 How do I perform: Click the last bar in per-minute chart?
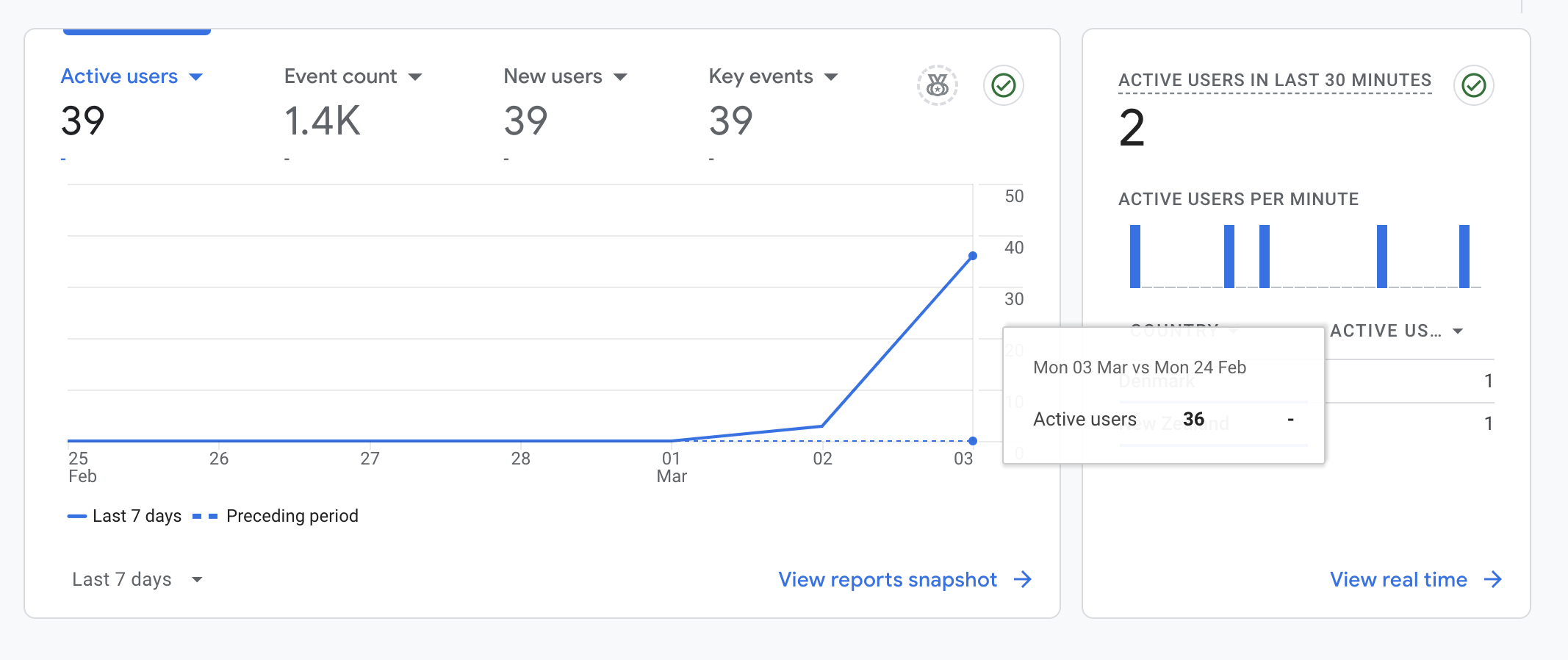(x=1464, y=257)
